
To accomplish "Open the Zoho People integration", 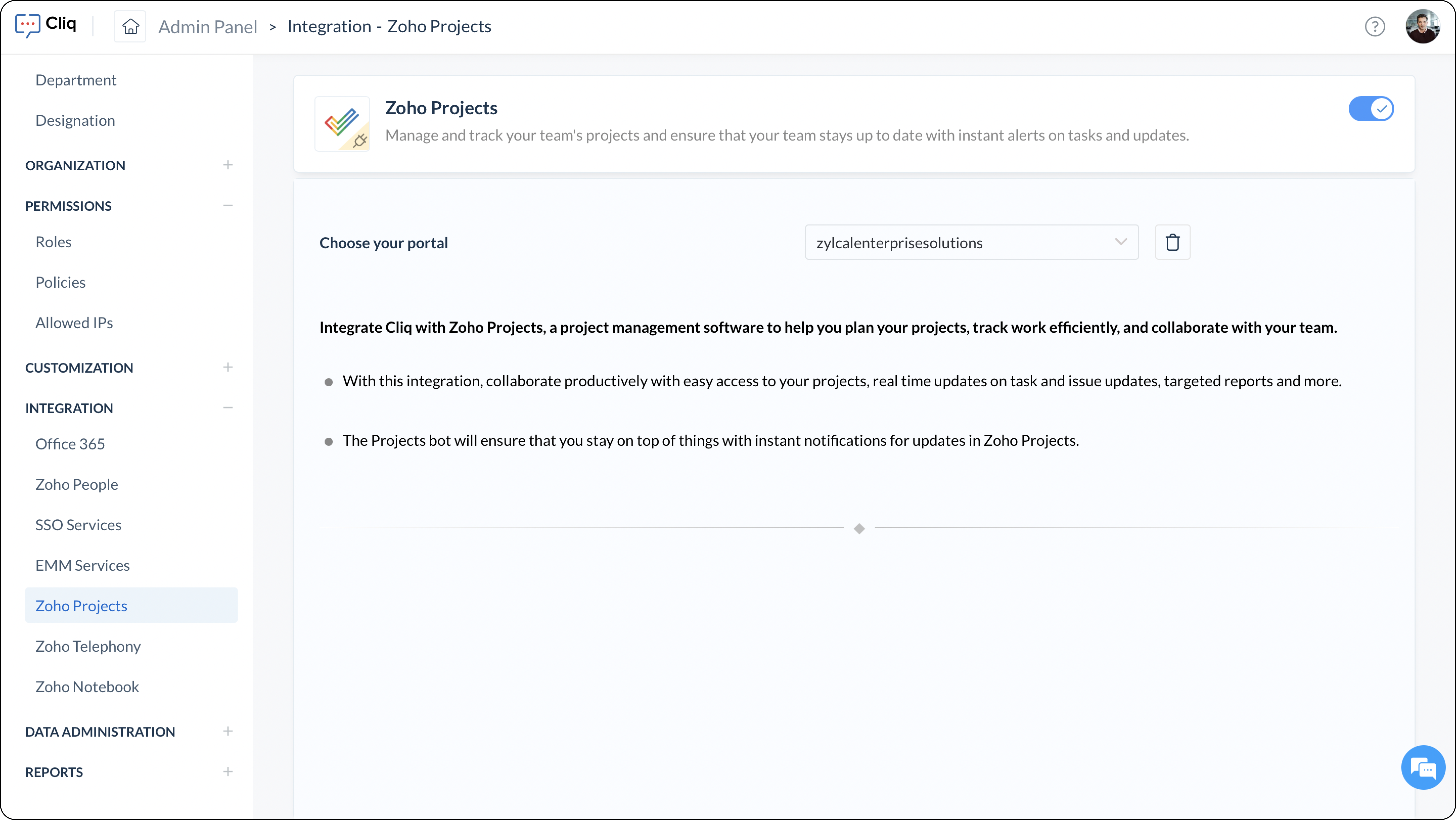I will [77, 484].
